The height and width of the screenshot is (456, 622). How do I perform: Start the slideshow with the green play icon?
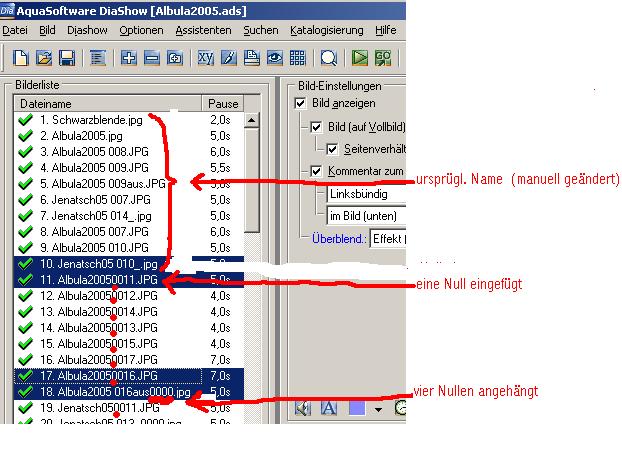(x=359, y=58)
